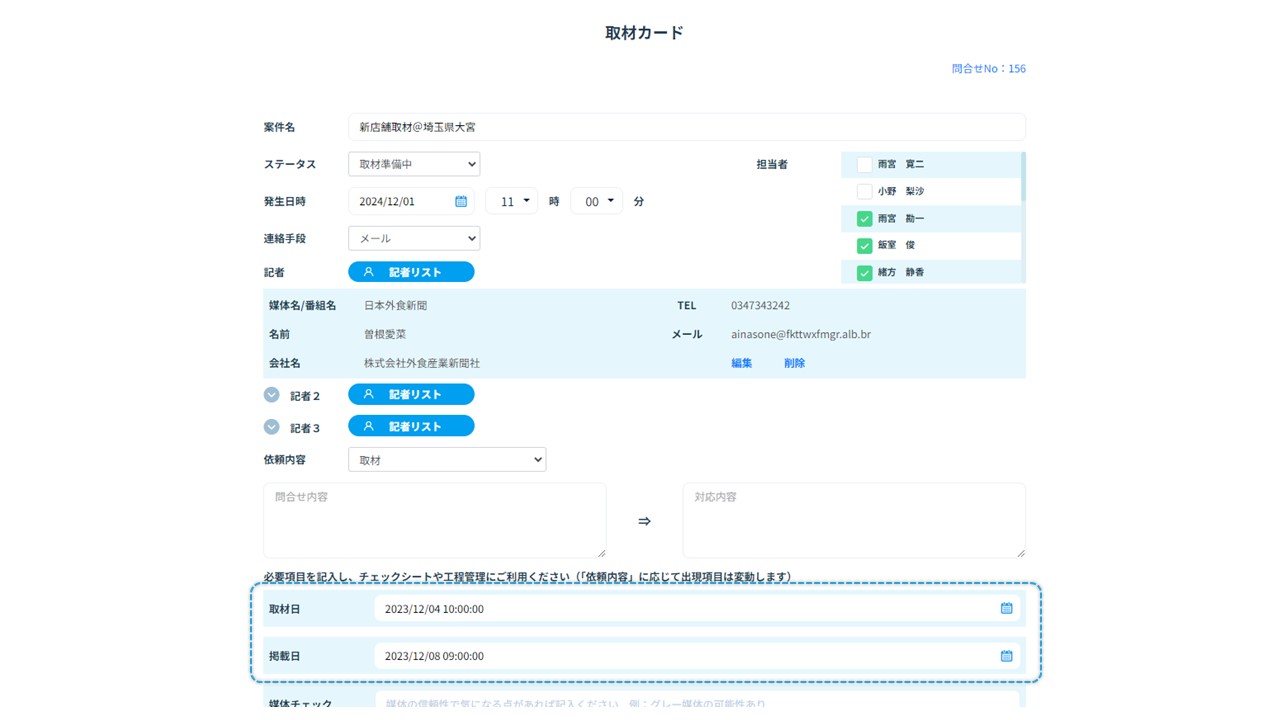Expand the 記者2 section chevron
1280x720 pixels.
pos(271,395)
